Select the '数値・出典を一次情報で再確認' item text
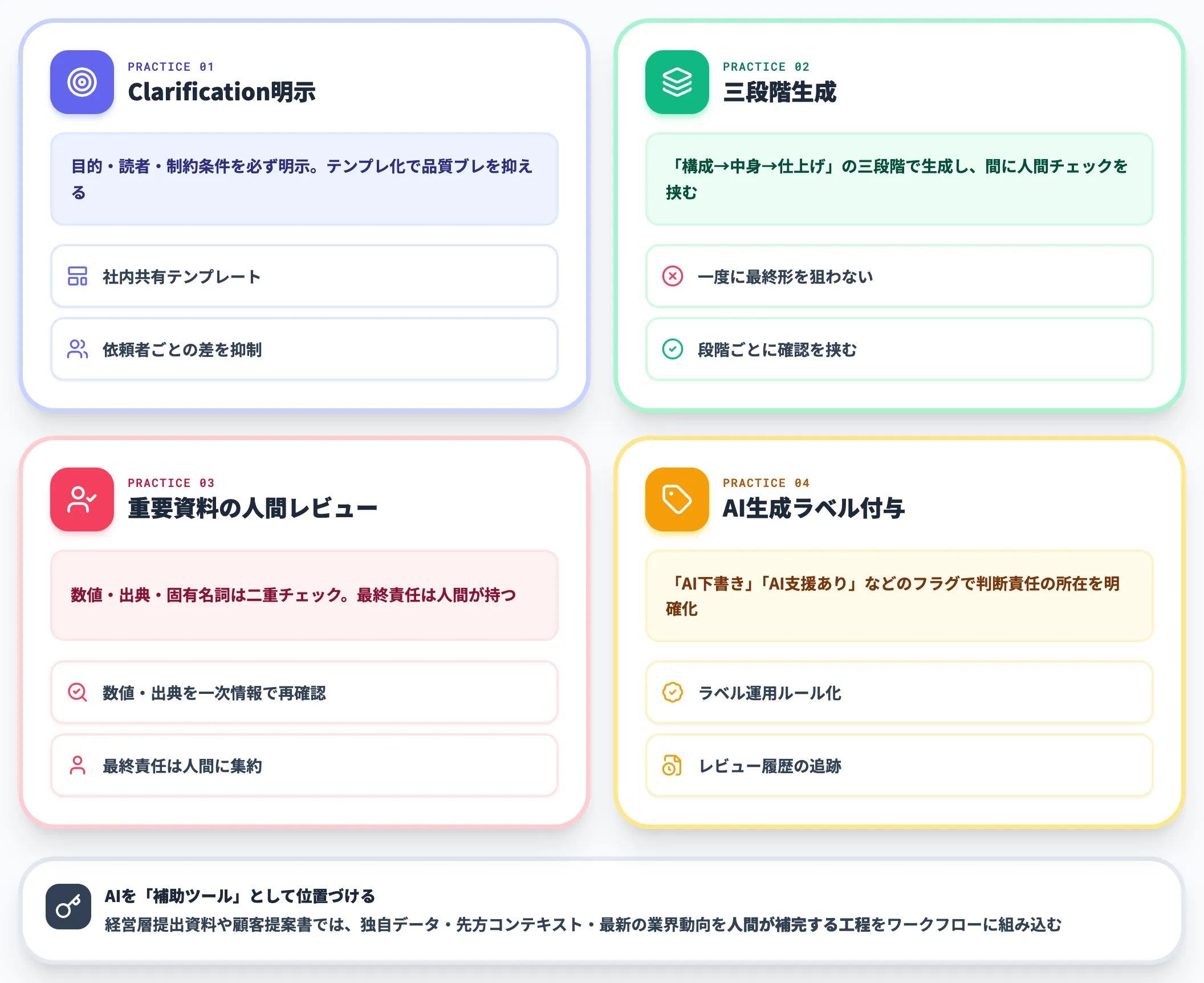Image resolution: width=1204 pixels, height=983 pixels. click(214, 693)
